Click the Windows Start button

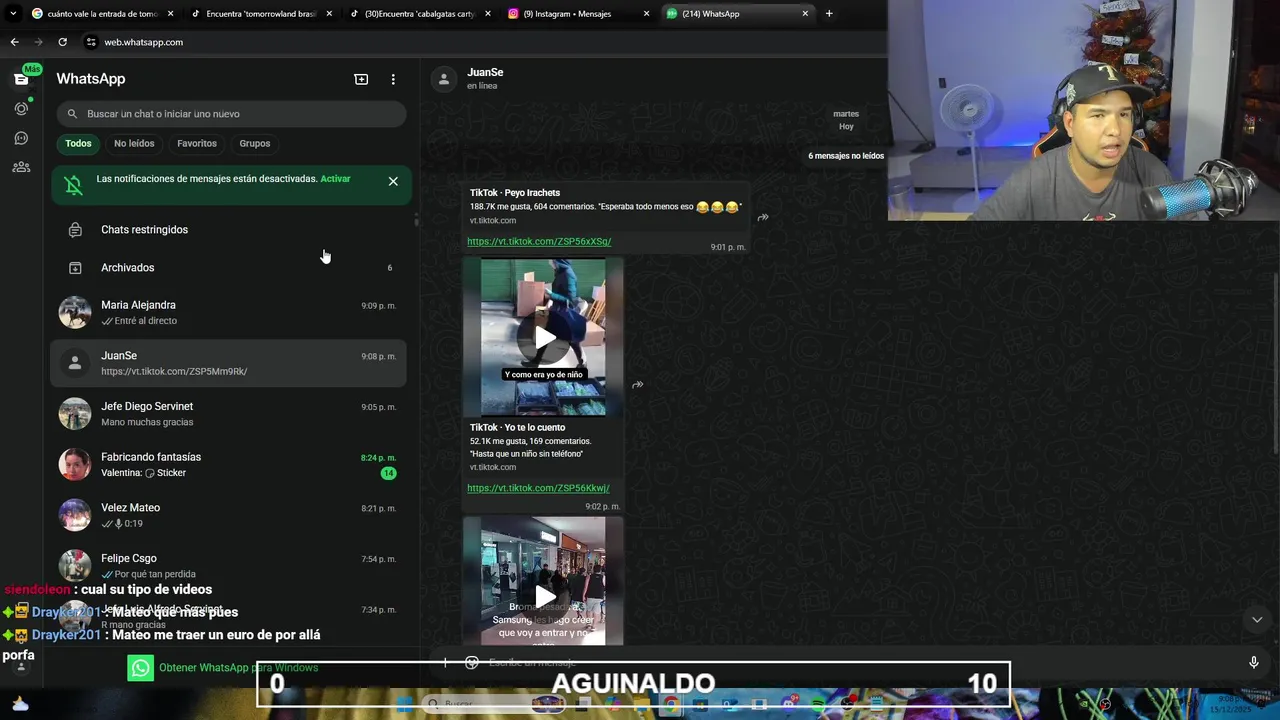click(x=405, y=704)
